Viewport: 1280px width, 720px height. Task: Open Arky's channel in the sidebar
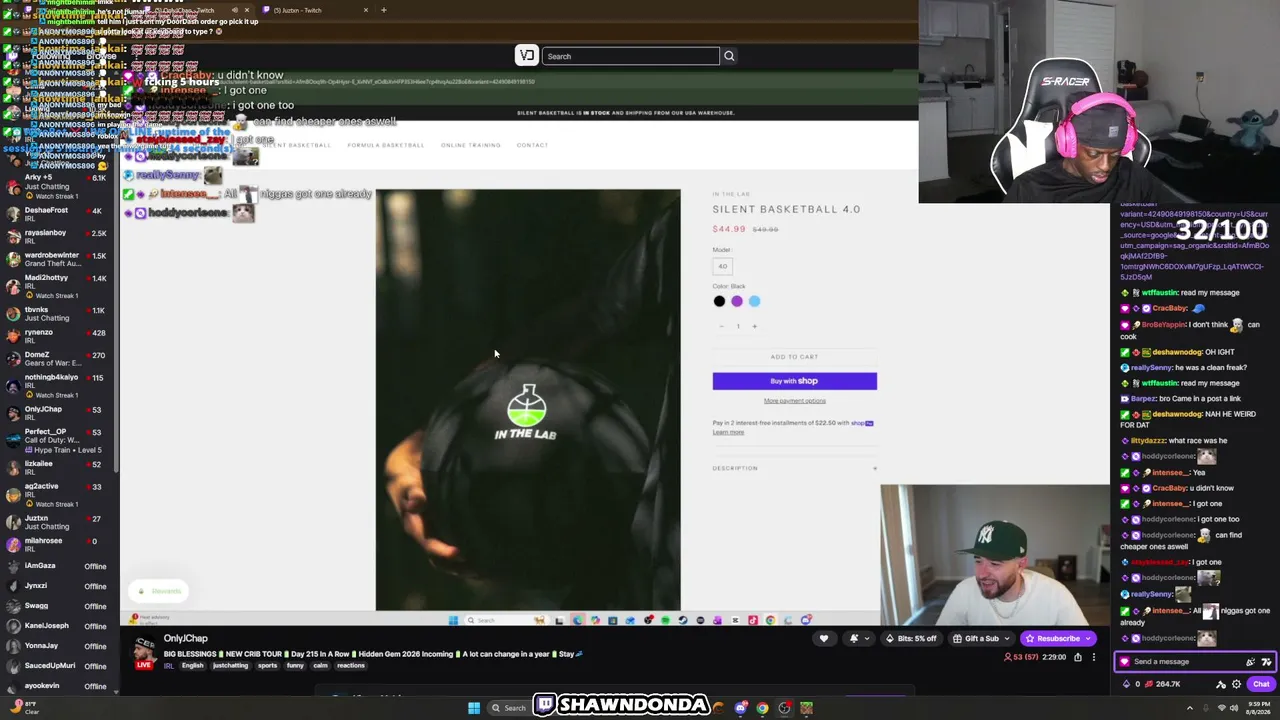58,186
